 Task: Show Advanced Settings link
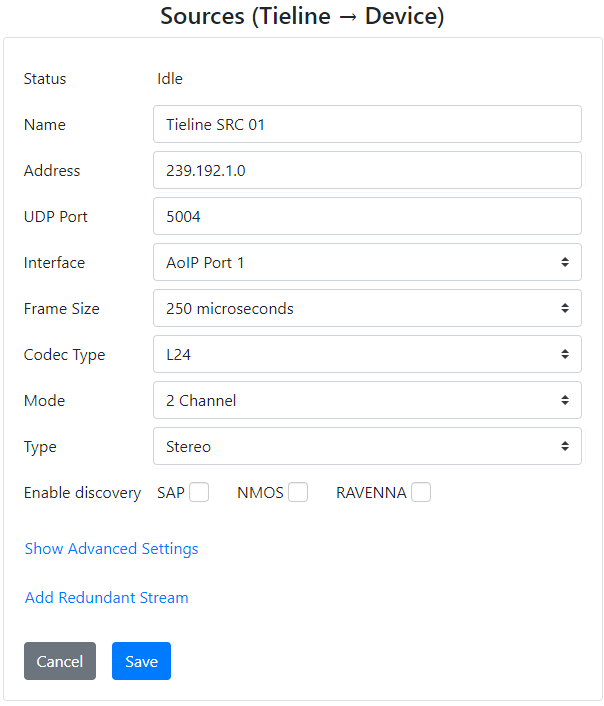[x=111, y=549]
